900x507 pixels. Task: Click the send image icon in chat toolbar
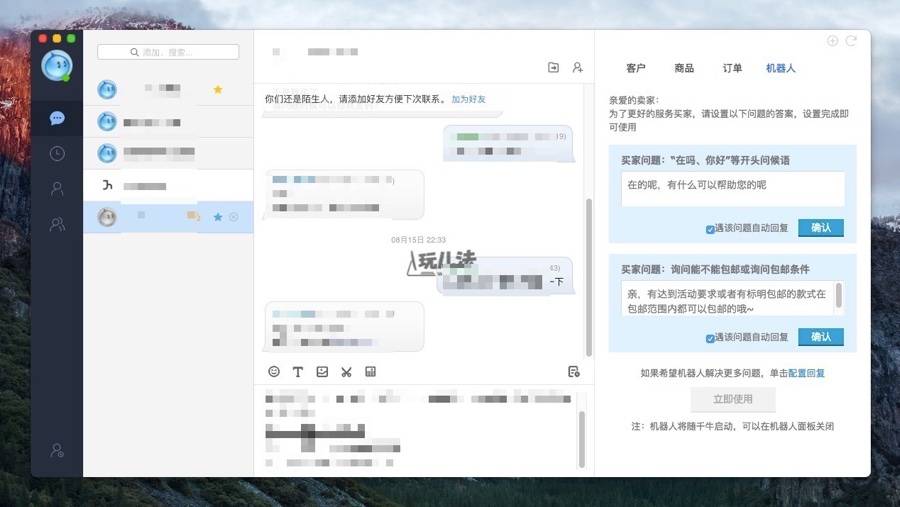click(322, 371)
